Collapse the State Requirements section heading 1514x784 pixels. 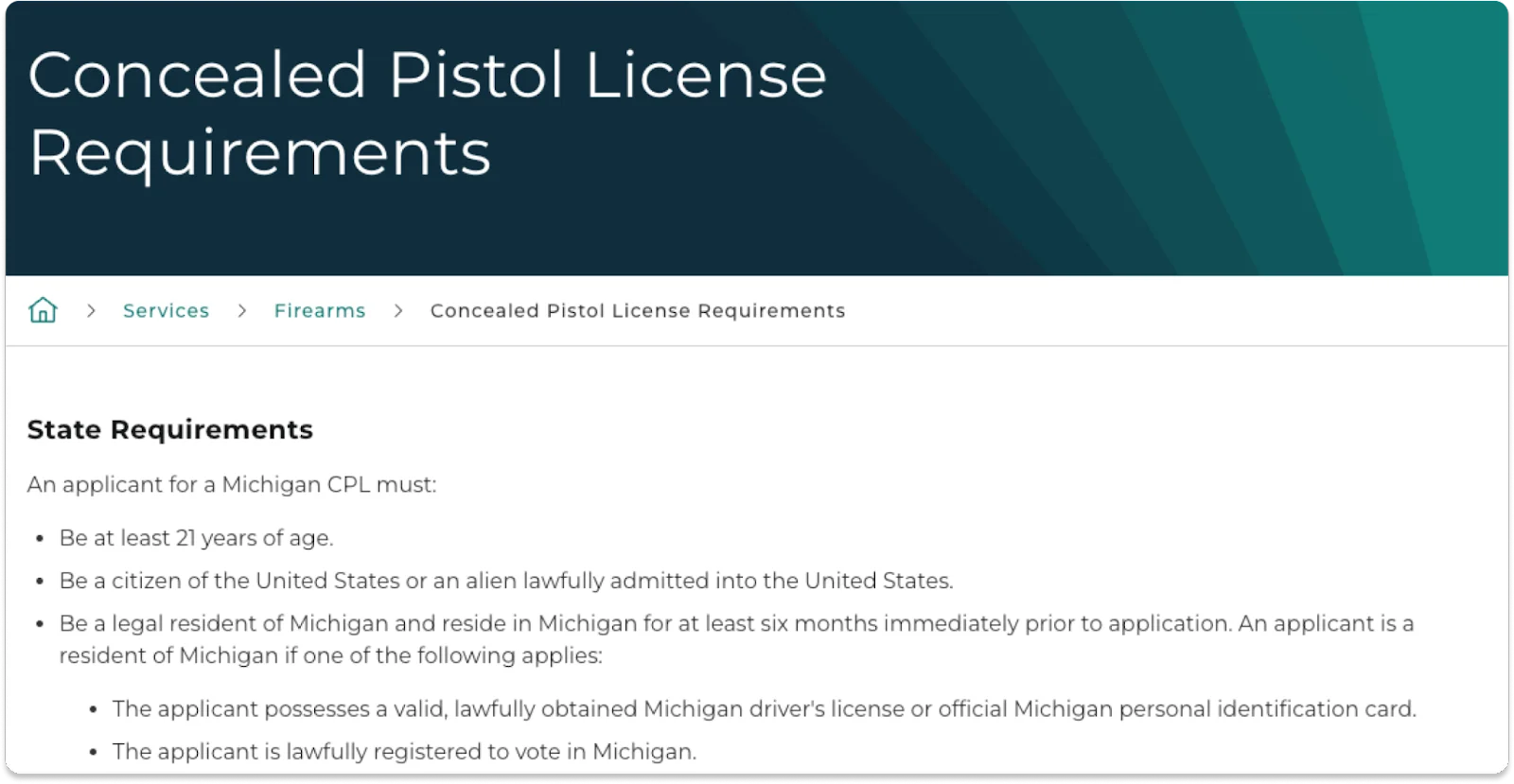(x=170, y=429)
